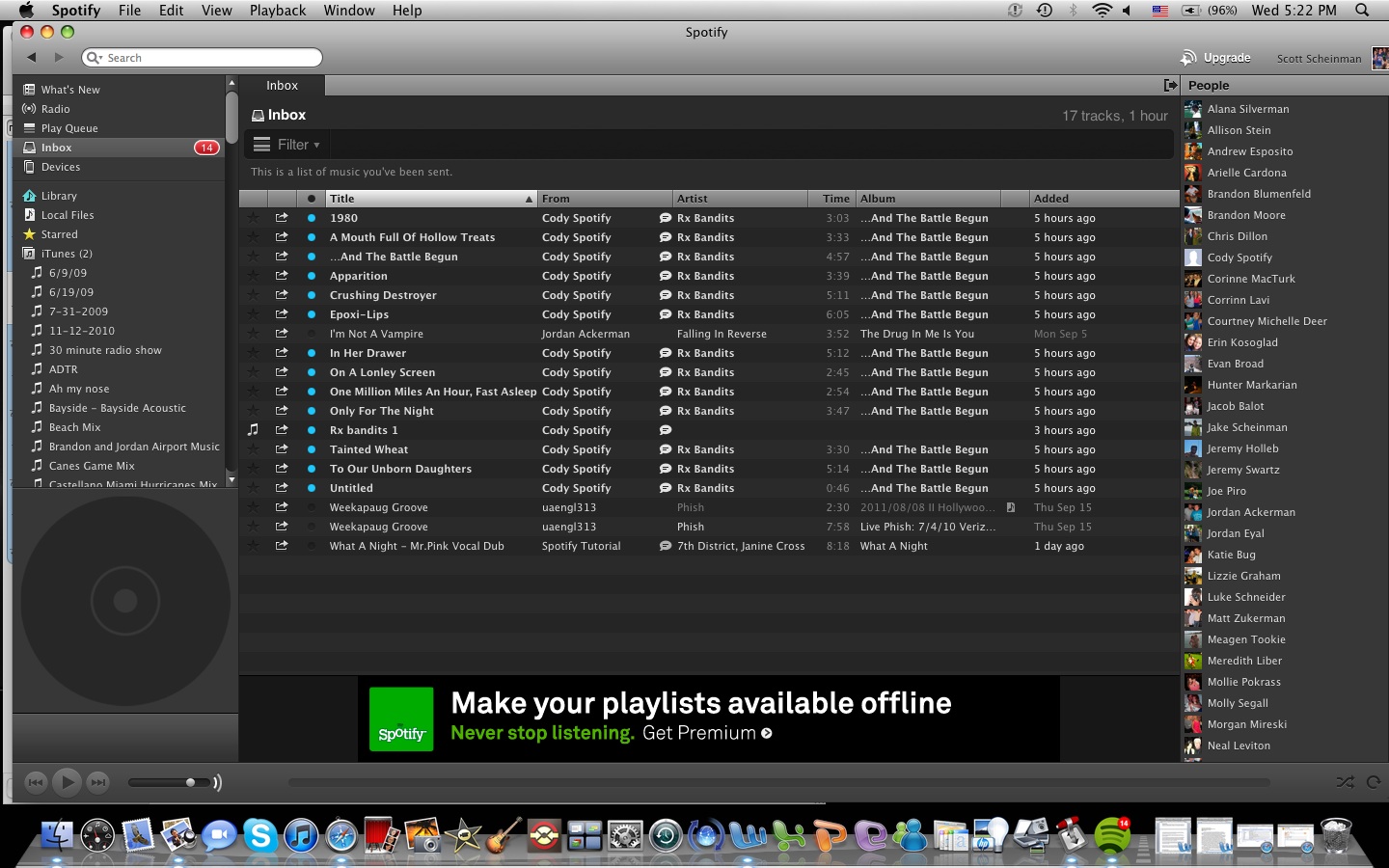Click the volume speaker icon
The image size is (1389, 868).
(x=217, y=782)
